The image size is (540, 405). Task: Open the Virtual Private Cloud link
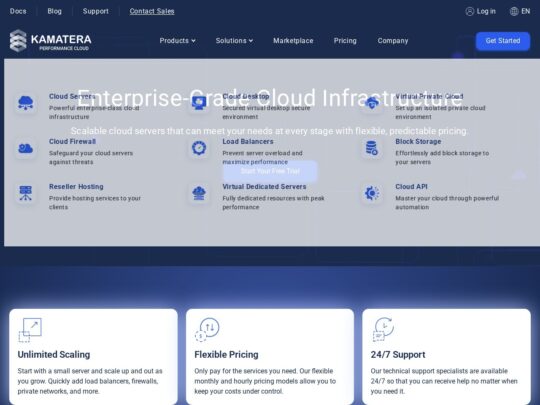click(429, 96)
